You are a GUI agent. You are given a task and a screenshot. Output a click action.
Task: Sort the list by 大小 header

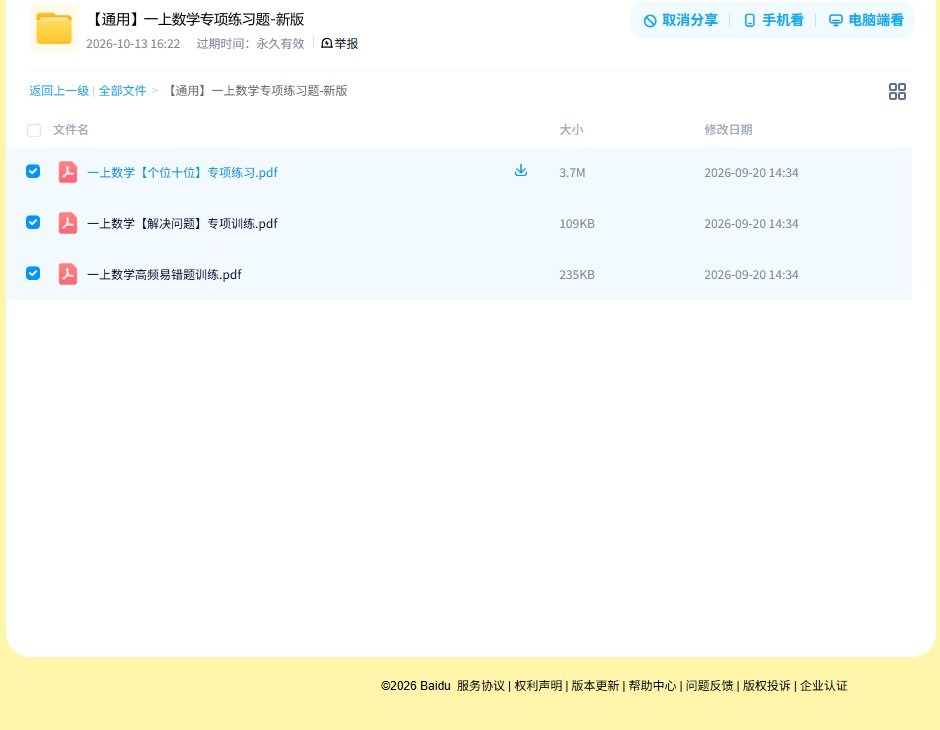(x=571, y=129)
